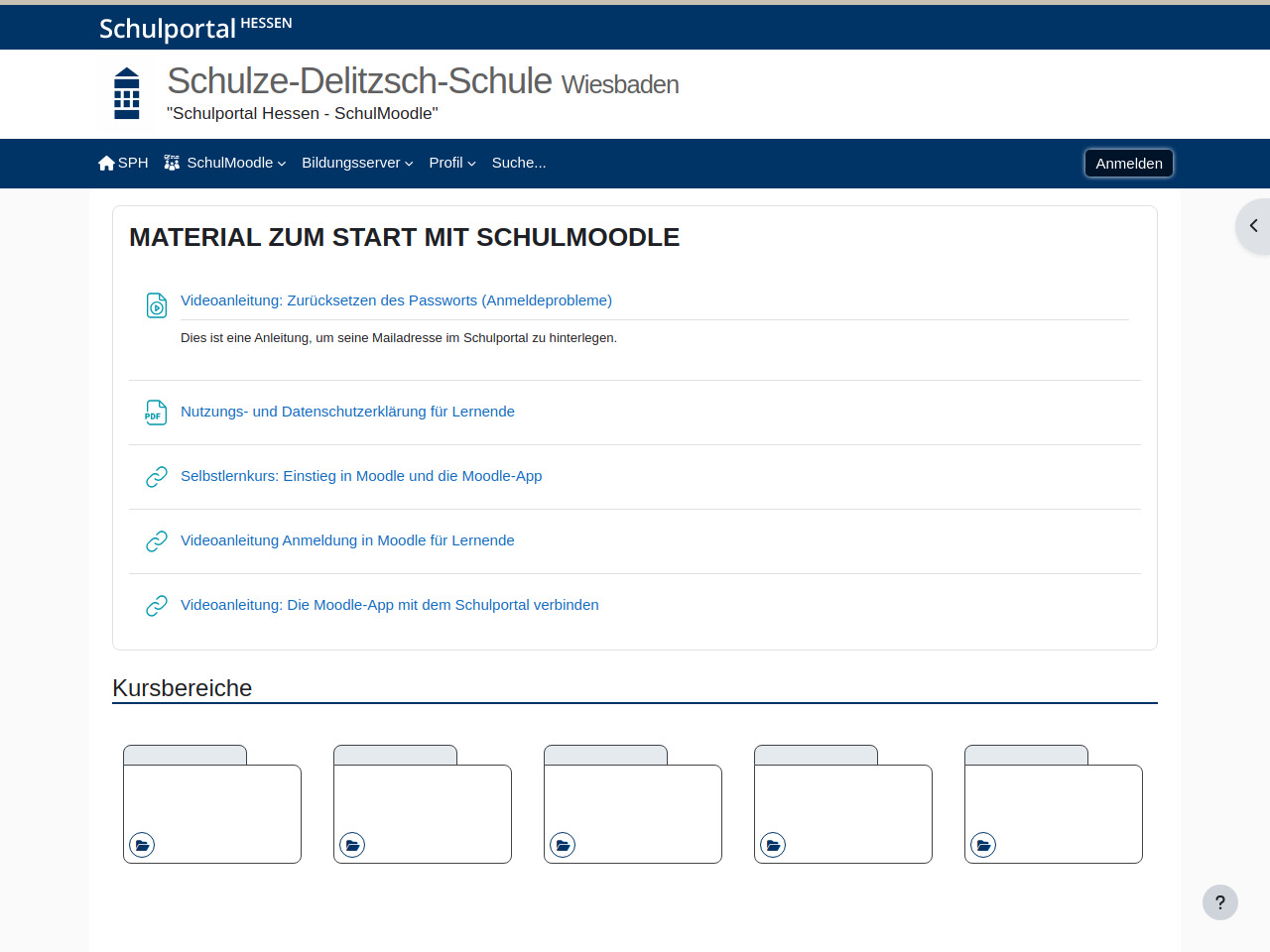The image size is (1270, 952).
Task: Click the SPH home icon
Action: pos(106,164)
